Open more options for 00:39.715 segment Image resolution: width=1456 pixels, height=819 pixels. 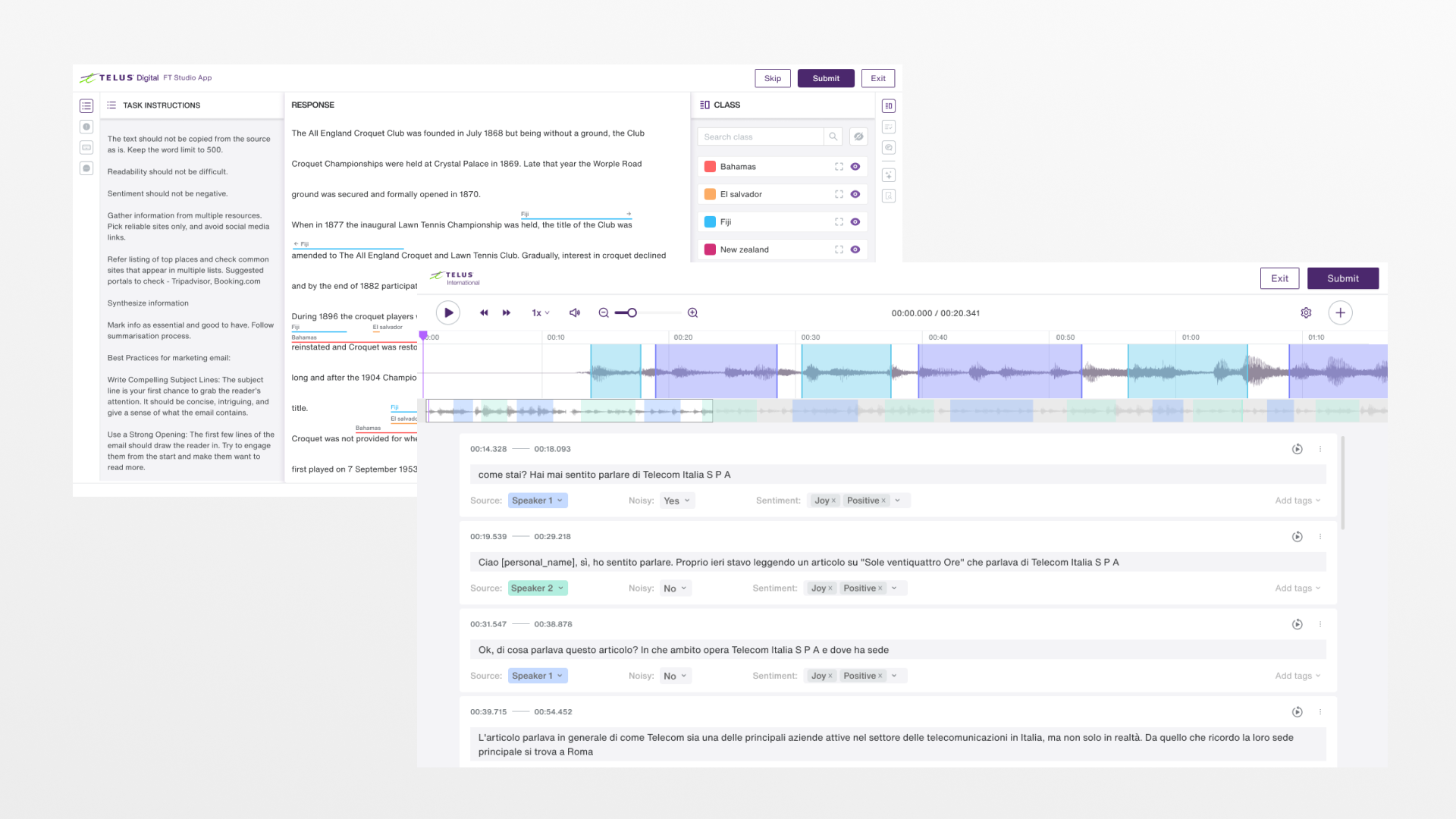[1320, 712]
